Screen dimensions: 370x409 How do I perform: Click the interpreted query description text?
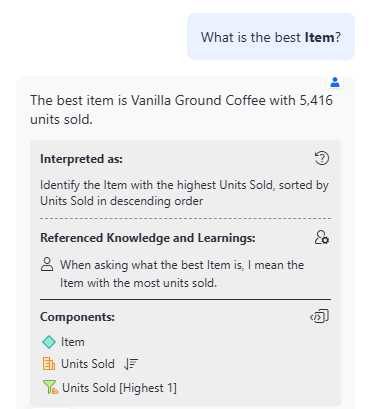184,193
